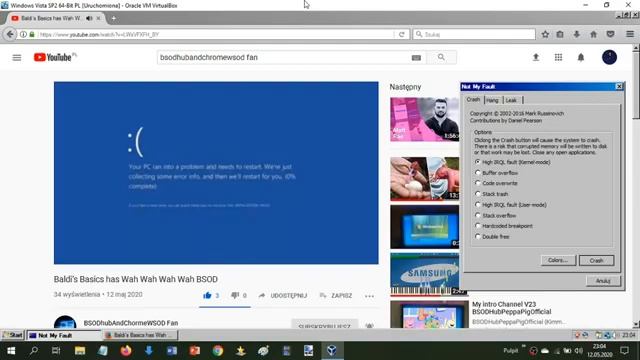Open the first recommended video thumbnail
This screenshot has width=640, height=360.
pyautogui.click(x=424, y=119)
